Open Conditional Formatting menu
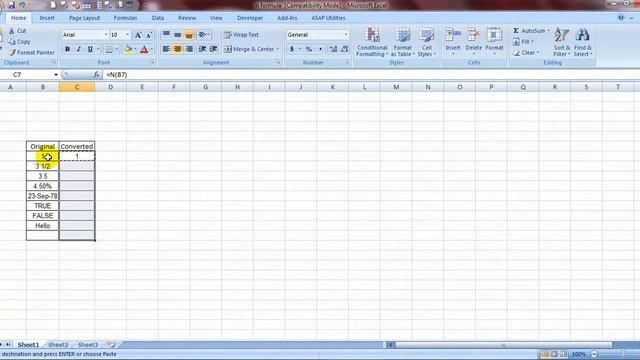Viewport: 640px width, 360px height. point(372,42)
